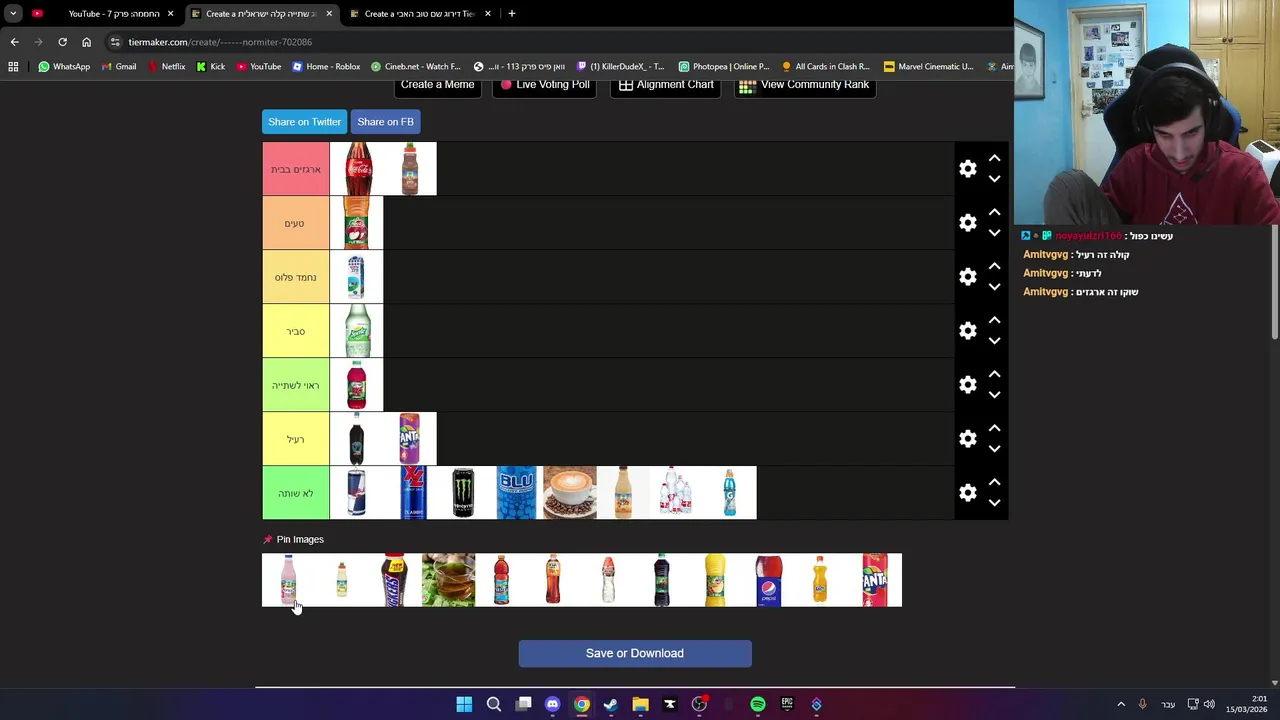Select the active שתייה קלה ישראלית tab
The width and height of the screenshot is (1280, 720).
262,14
